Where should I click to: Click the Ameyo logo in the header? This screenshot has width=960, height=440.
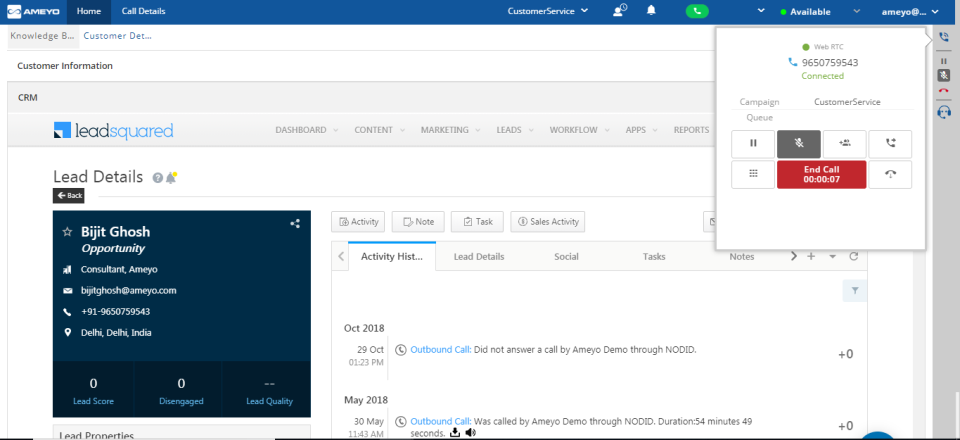(x=32, y=11)
